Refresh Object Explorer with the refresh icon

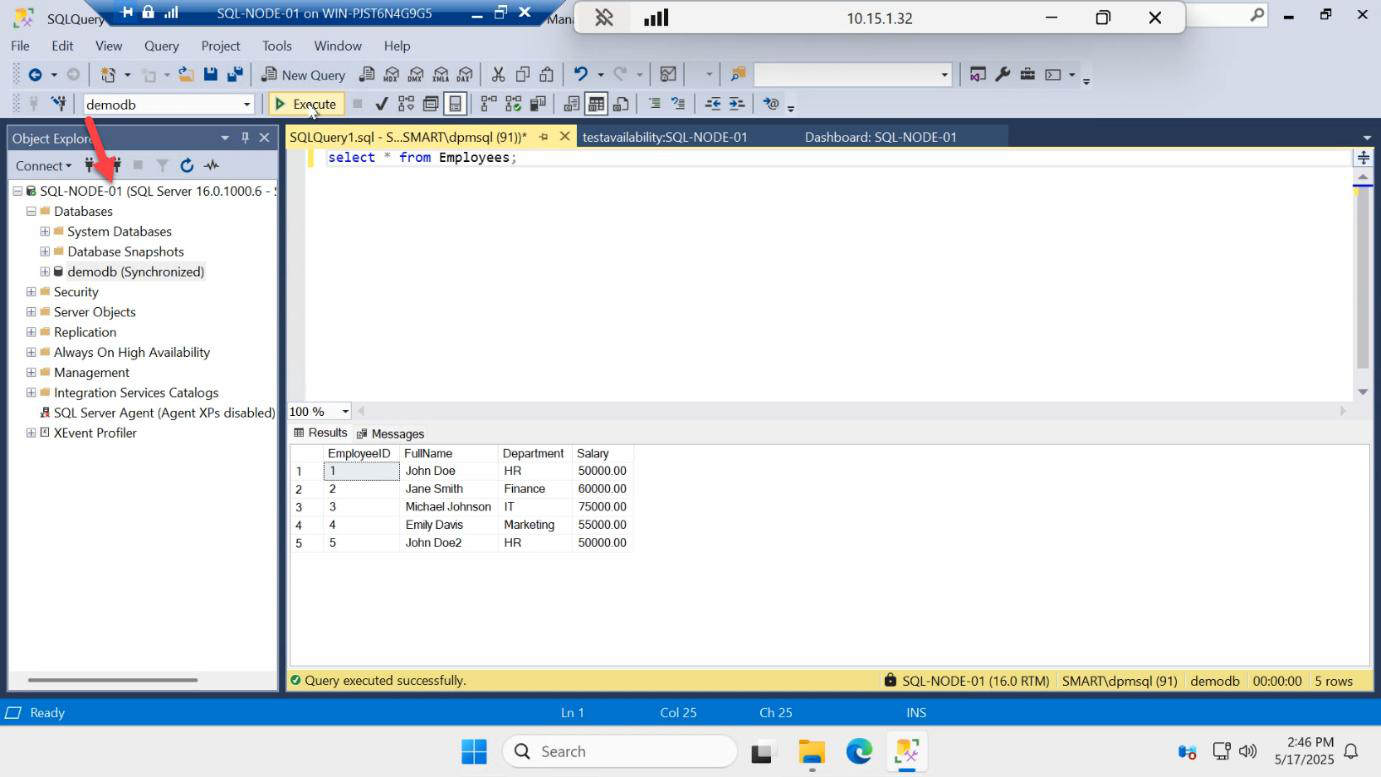(x=187, y=166)
